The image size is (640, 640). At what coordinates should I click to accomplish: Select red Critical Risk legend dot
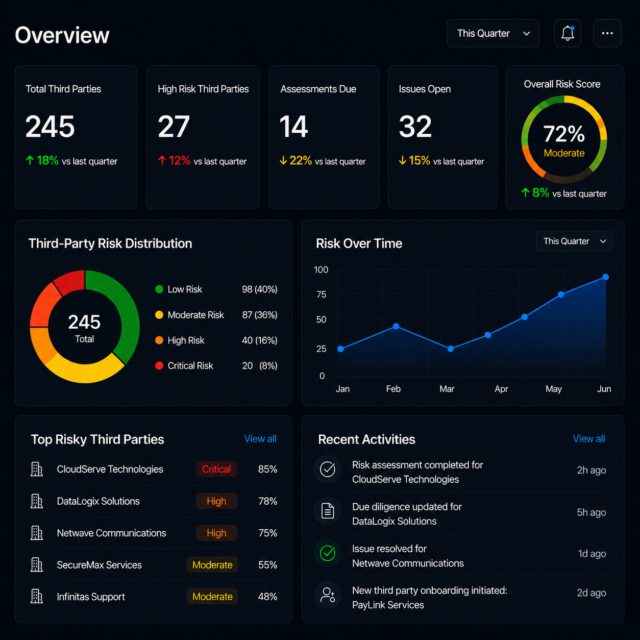tap(159, 365)
